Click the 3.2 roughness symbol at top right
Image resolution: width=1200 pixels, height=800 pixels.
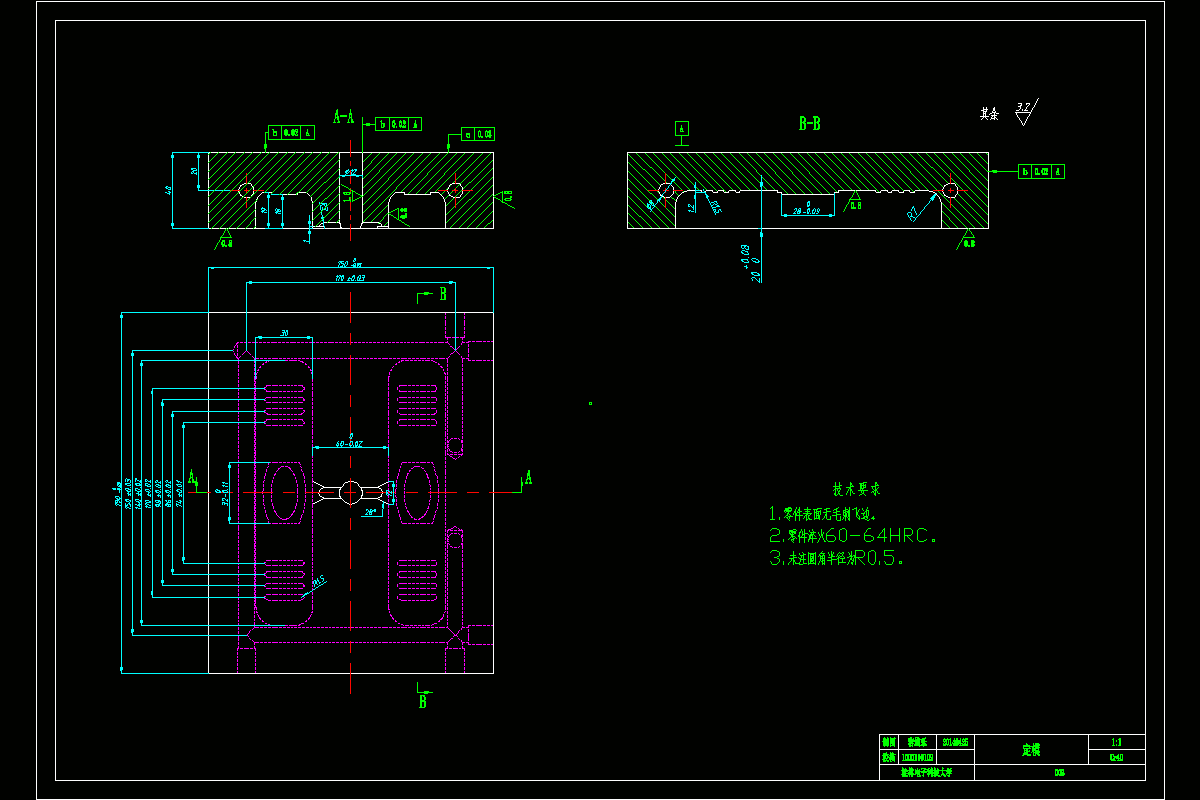1025,111
